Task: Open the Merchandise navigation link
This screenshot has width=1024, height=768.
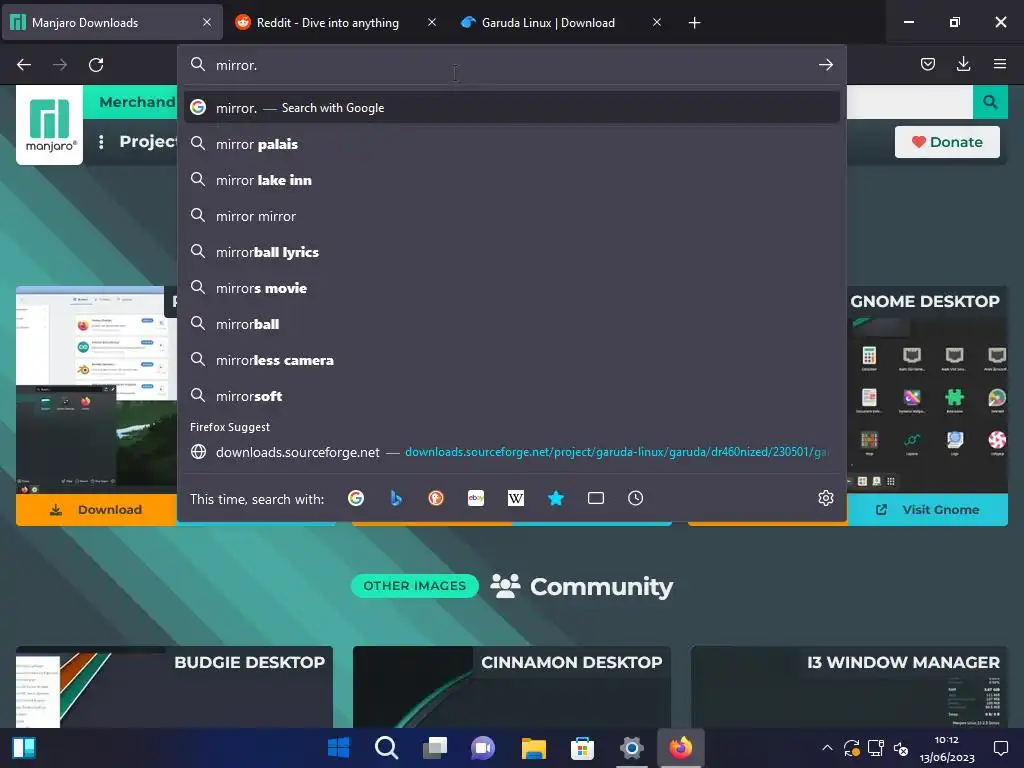Action: coord(137,102)
